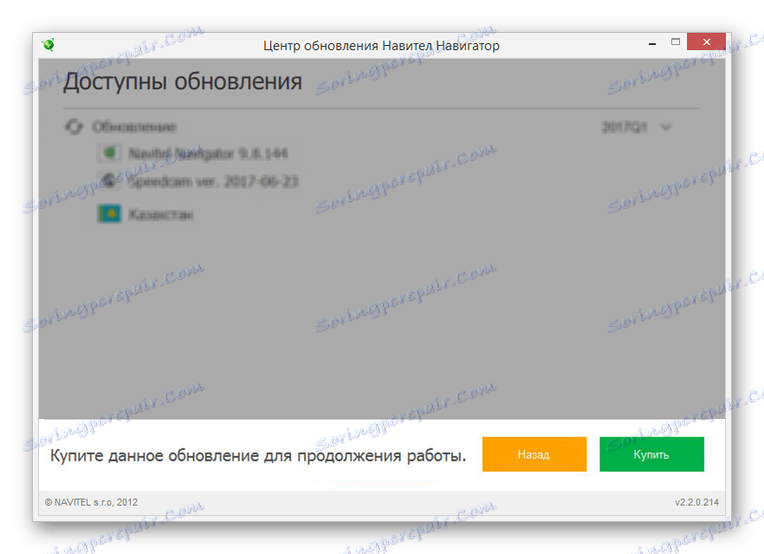Viewport: 764px width, 554px height.
Task: Expand the 2017Q1 version dropdown chevron
Action: [x=666, y=127]
